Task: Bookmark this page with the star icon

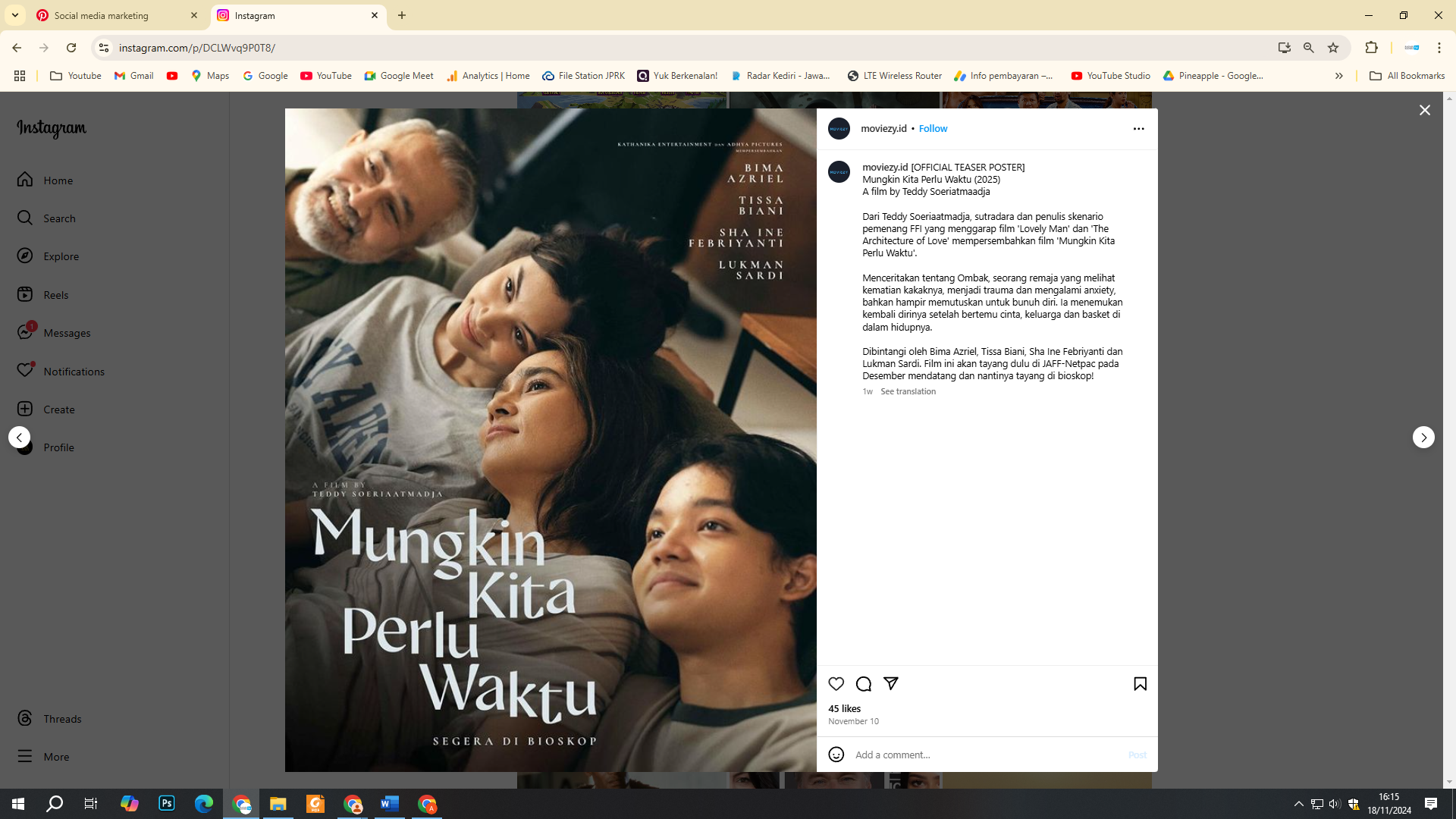Action: coord(1333,48)
